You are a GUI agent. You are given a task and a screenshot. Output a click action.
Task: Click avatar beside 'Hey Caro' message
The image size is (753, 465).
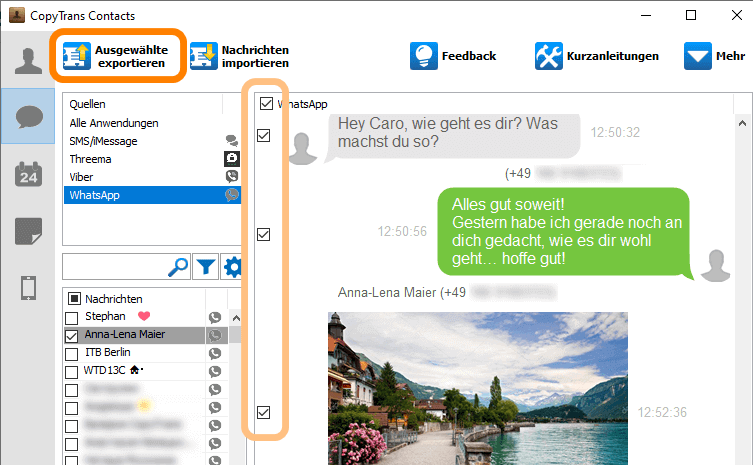pos(302,149)
